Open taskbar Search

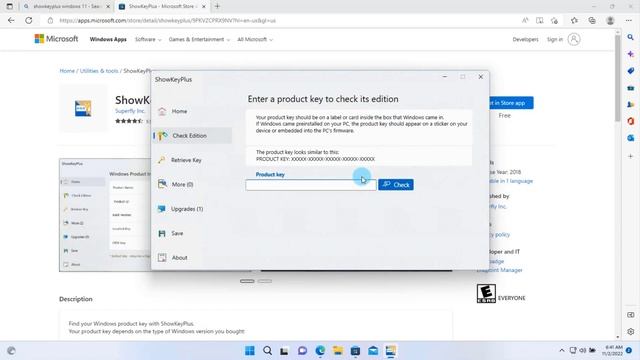[x=267, y=351]
